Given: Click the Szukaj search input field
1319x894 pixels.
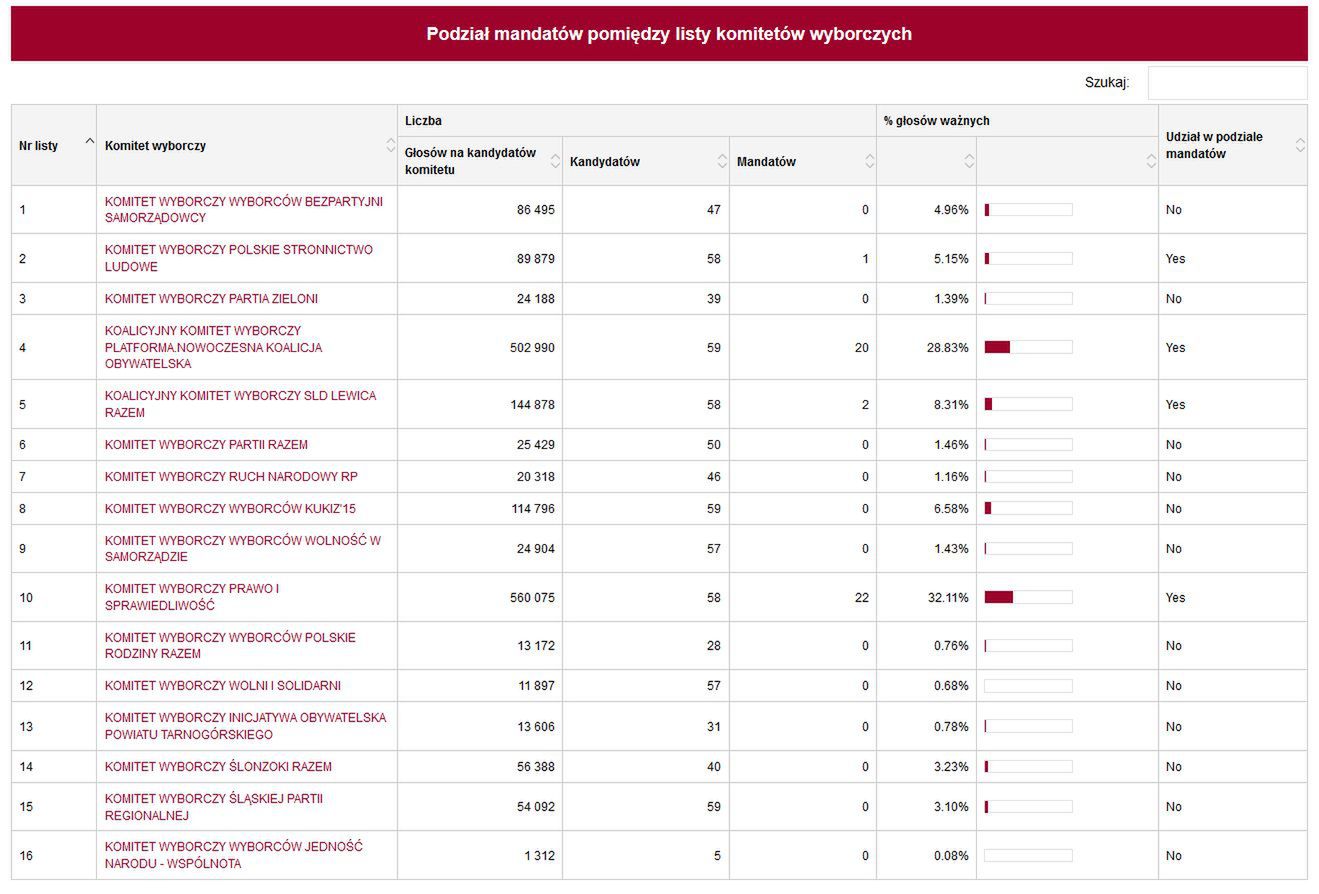Looking at the screenshot, I should [x=1227, y=83].
